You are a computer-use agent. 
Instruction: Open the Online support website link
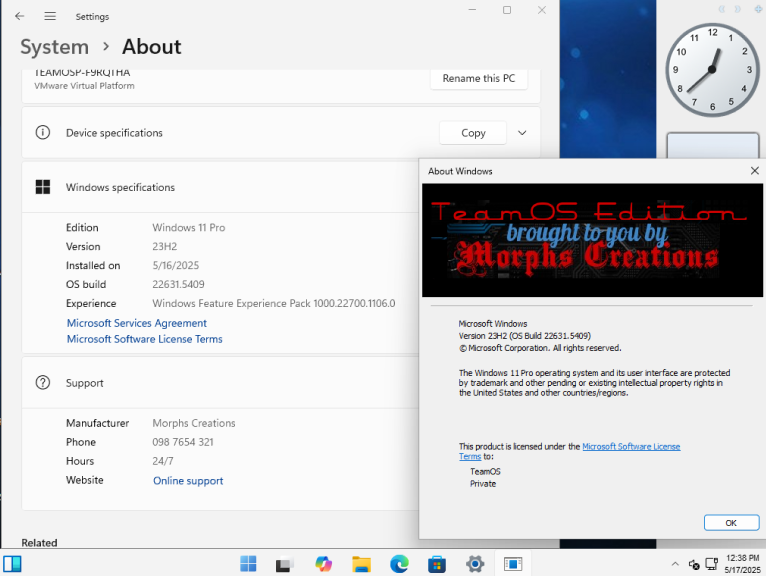(x=188, y=481)
